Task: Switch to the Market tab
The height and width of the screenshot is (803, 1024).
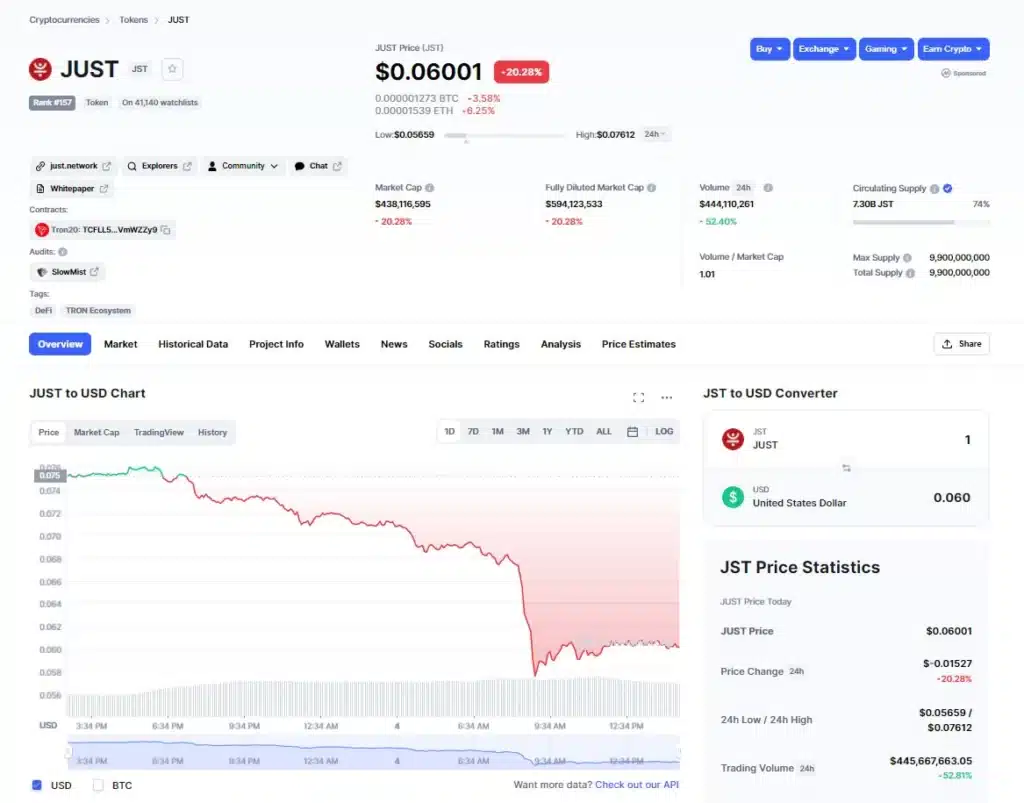Action: pyautogui.click(x=121, y=344)
